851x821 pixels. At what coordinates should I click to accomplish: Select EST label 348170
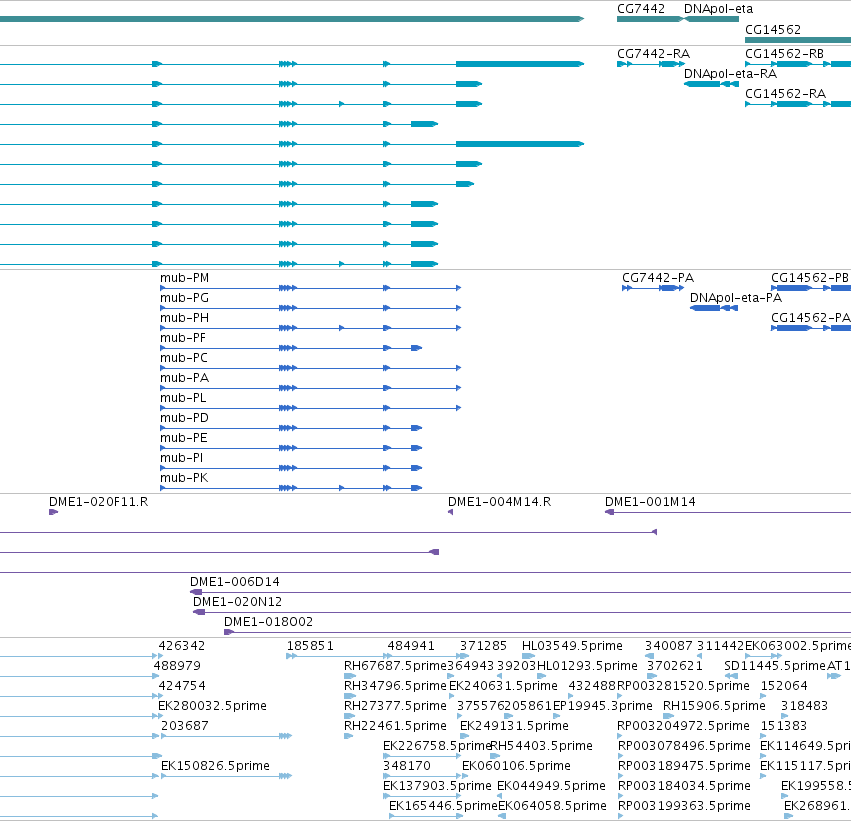[407, 767]
